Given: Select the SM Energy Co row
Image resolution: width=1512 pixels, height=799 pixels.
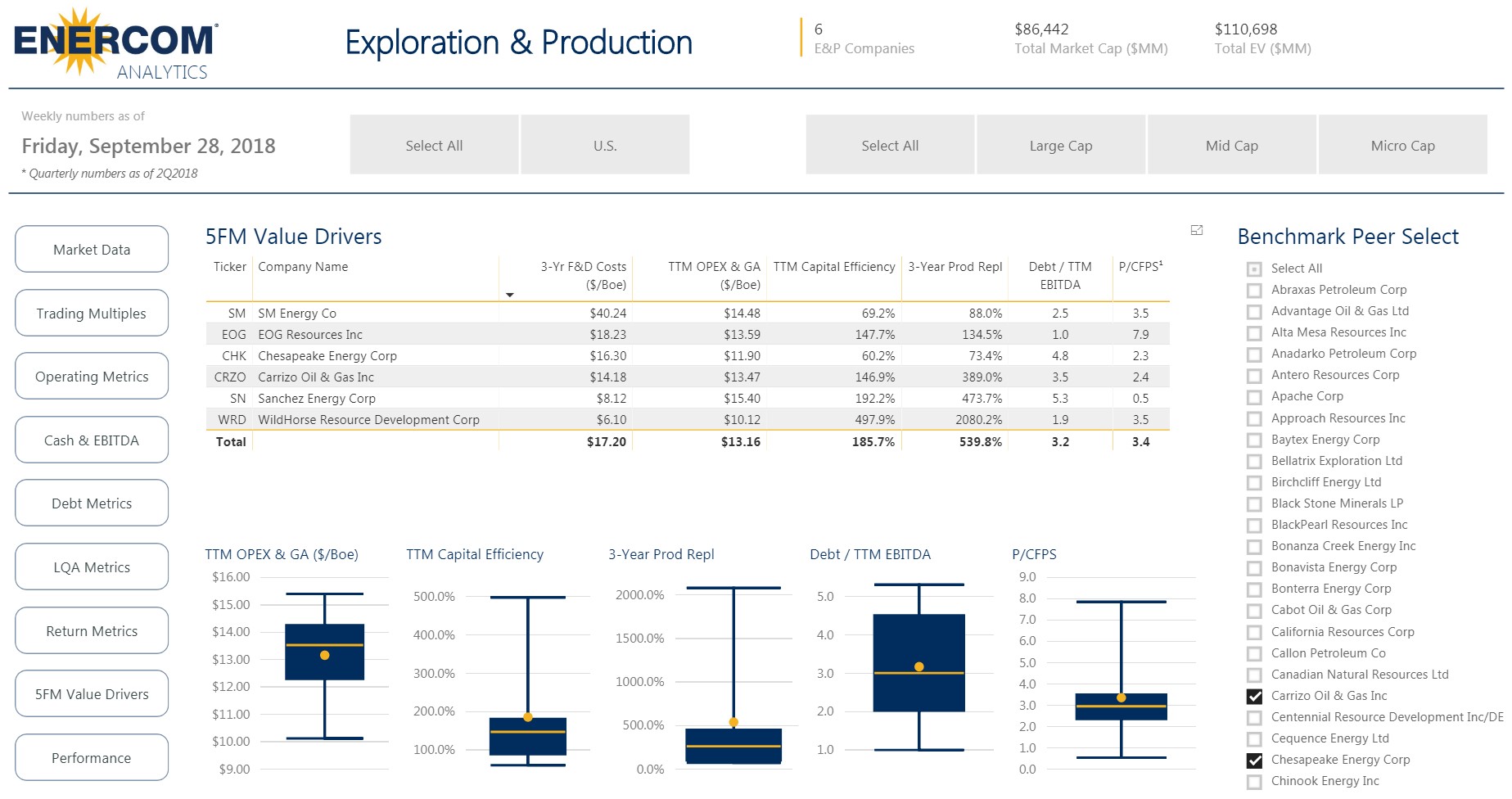Looking at the screenshot, I should (688, 314).
